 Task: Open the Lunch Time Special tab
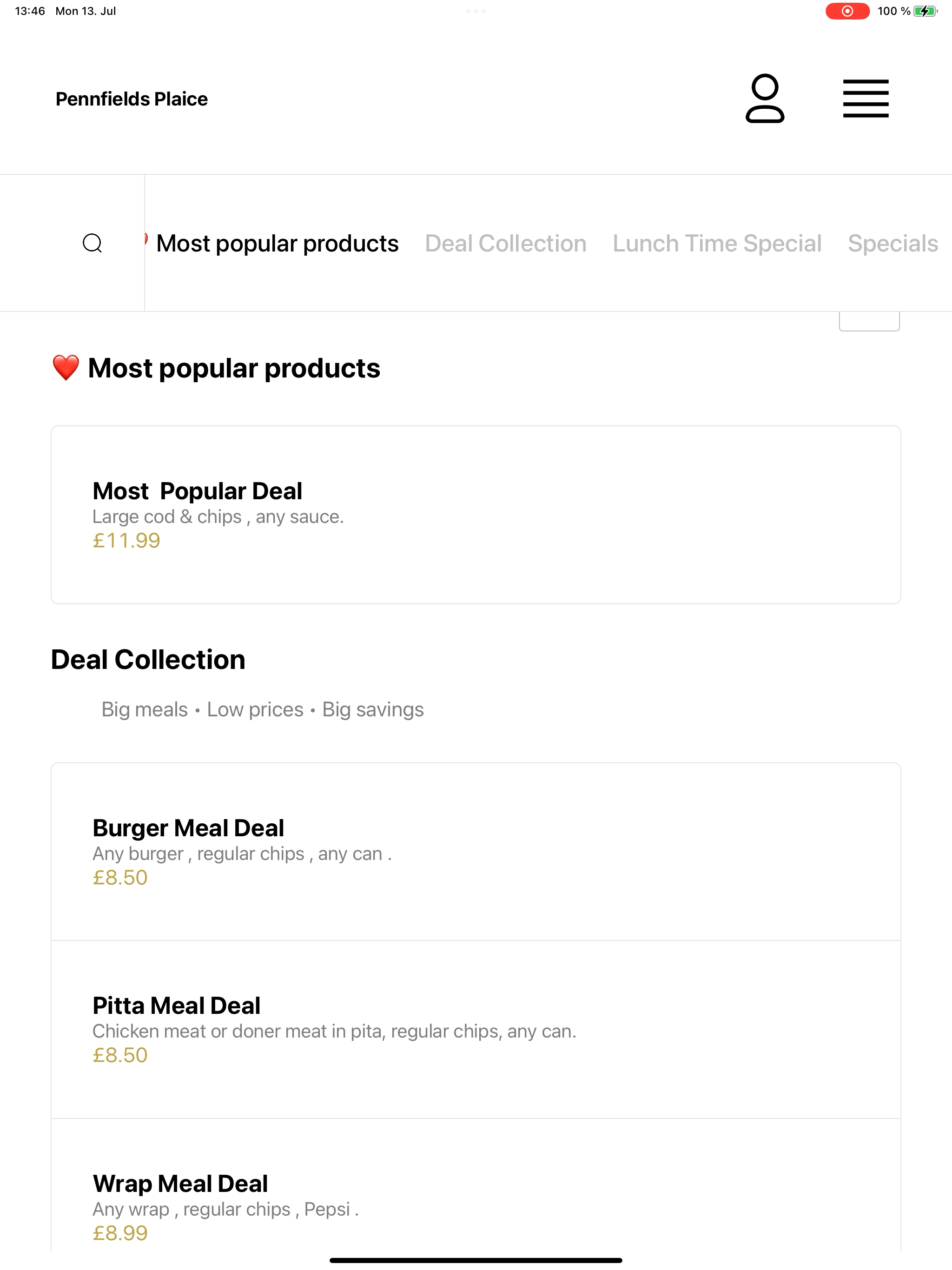[717, 244]
